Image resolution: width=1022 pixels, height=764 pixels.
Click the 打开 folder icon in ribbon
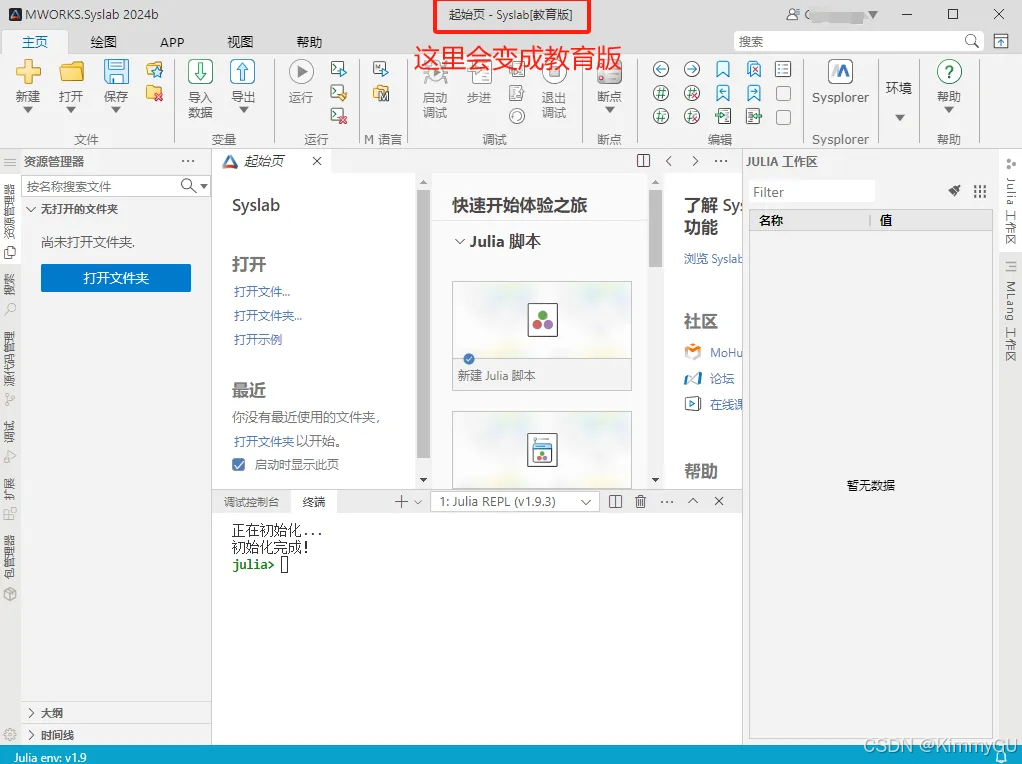pyautogui.click(x=71, y=72)
